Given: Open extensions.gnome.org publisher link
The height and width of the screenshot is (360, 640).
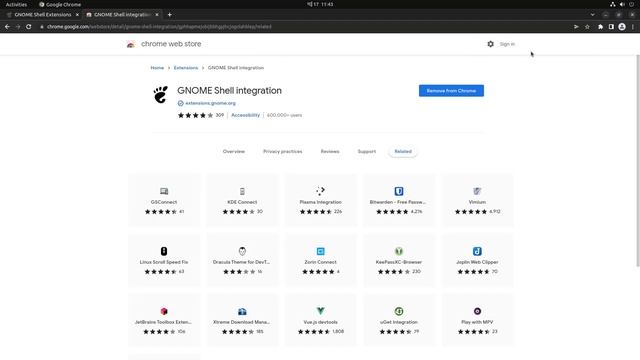Looking at the screenshot, I should (x=210, y=103).
